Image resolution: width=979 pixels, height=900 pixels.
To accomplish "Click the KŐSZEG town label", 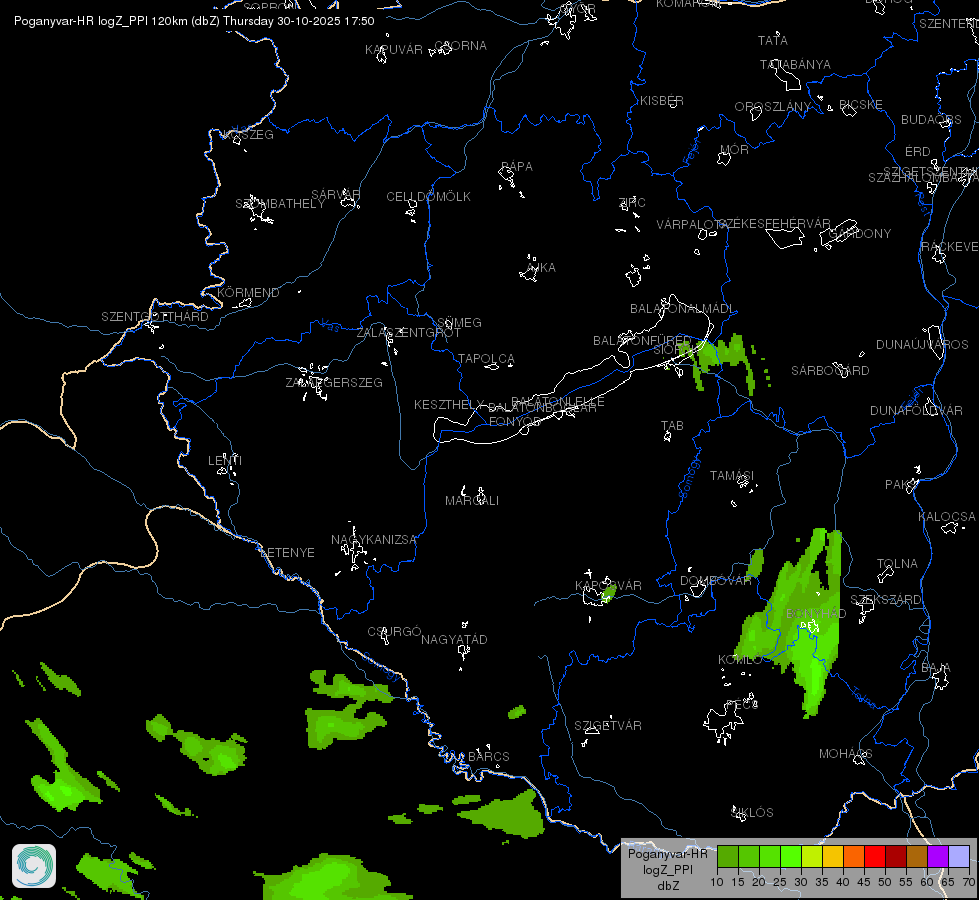I will click(x=248, y=135).
